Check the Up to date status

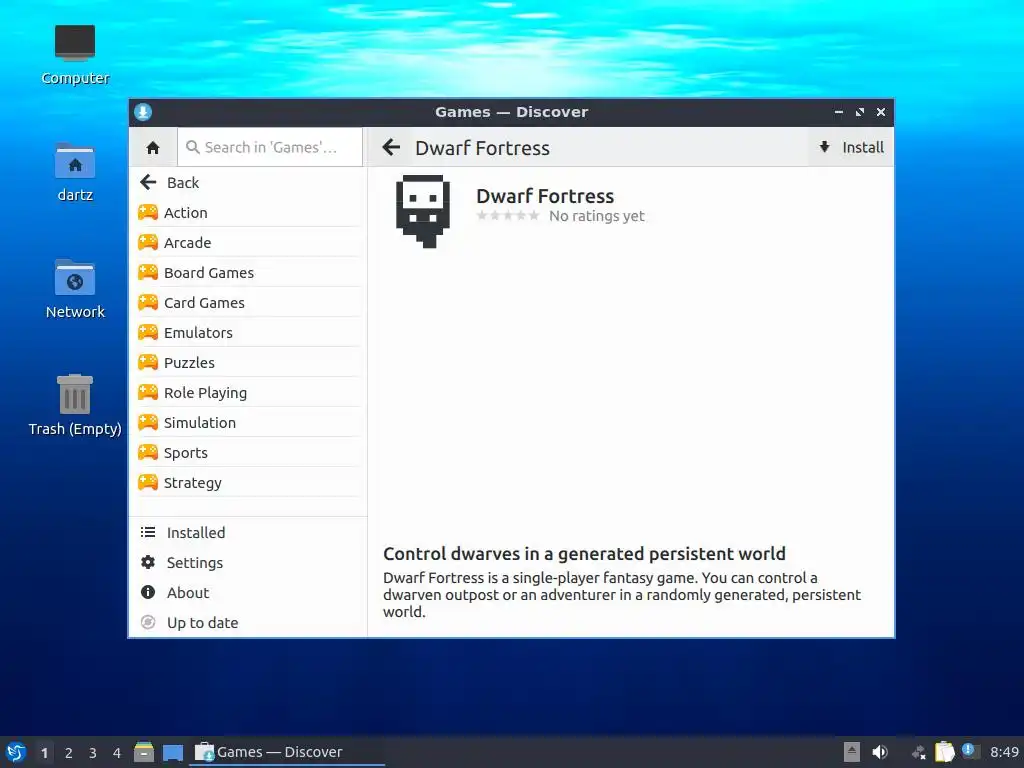(248, 623)
